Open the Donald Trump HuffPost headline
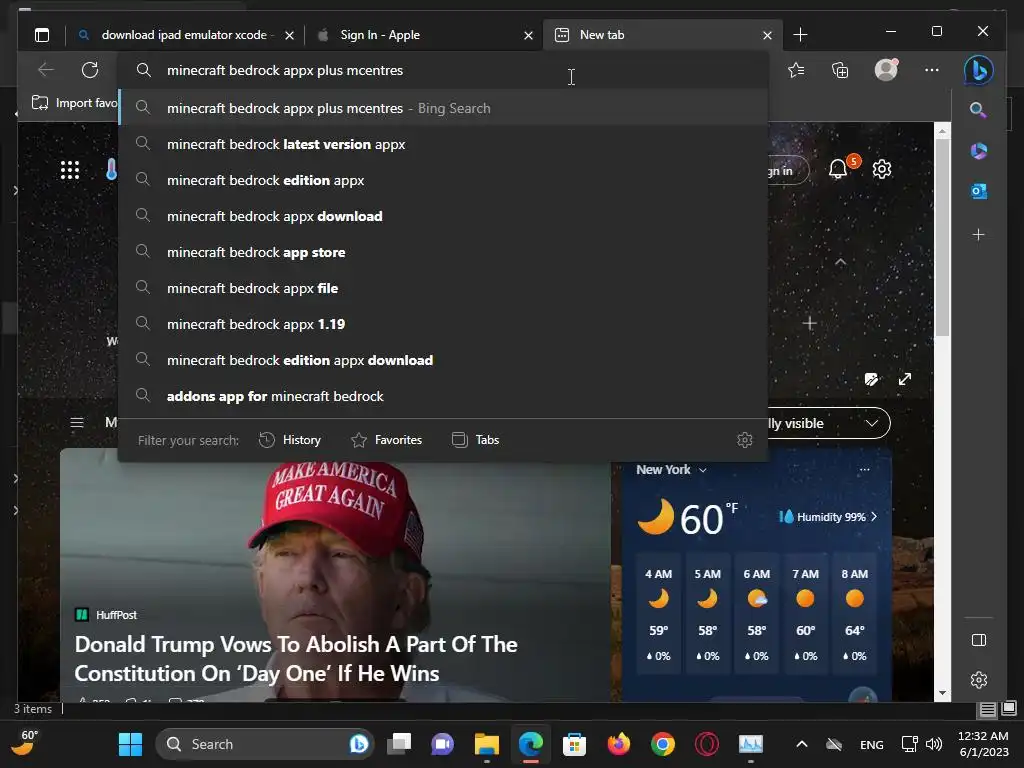Viewport: 1024px width, 768px height. [296, 659]
